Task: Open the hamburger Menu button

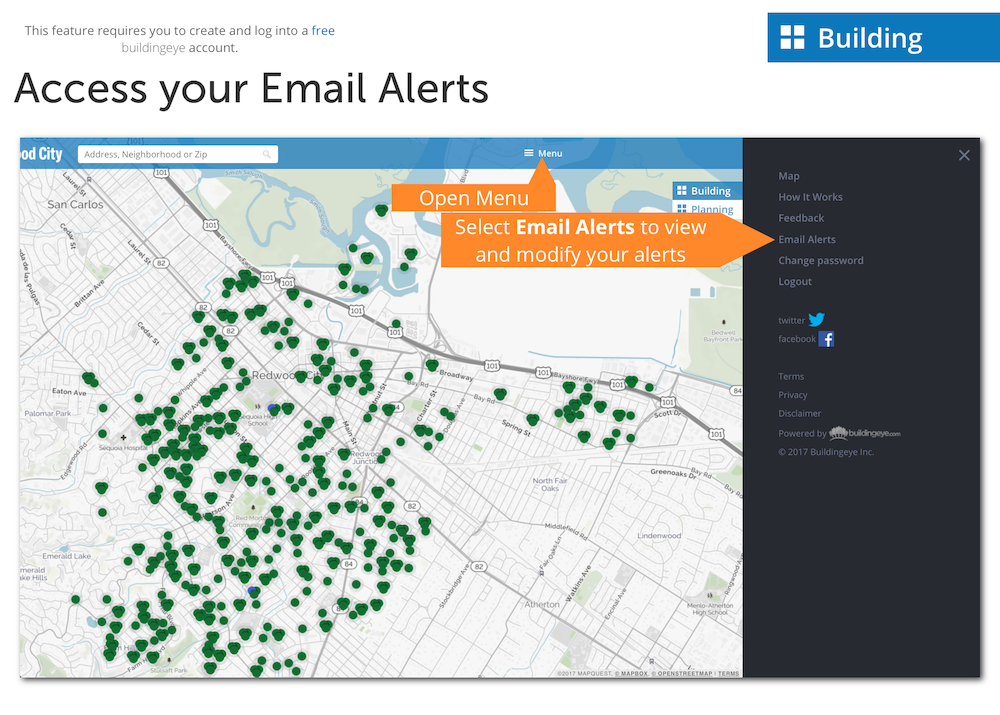Action: pos(543,154)
